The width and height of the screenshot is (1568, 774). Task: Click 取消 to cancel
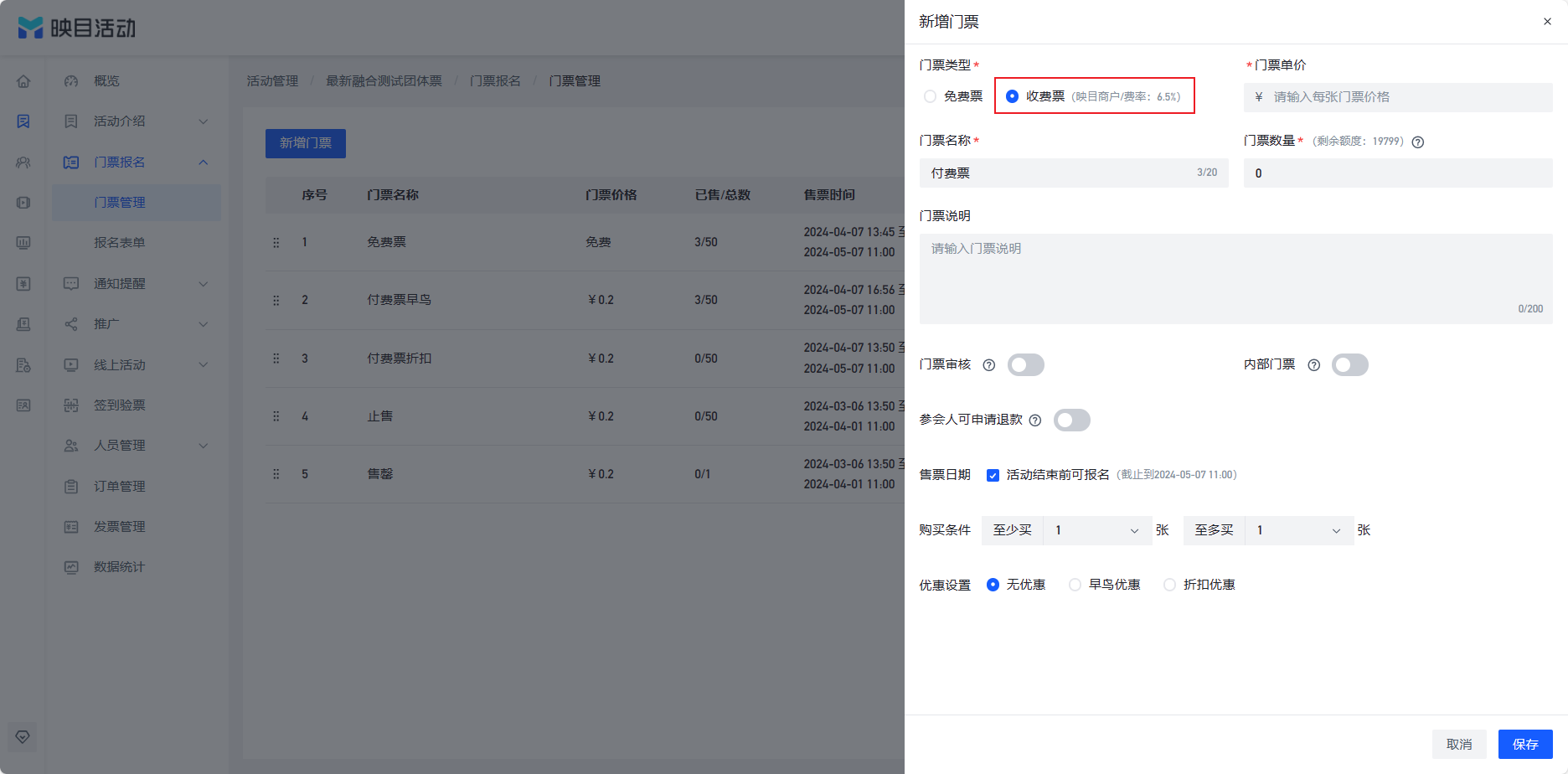1459,745
